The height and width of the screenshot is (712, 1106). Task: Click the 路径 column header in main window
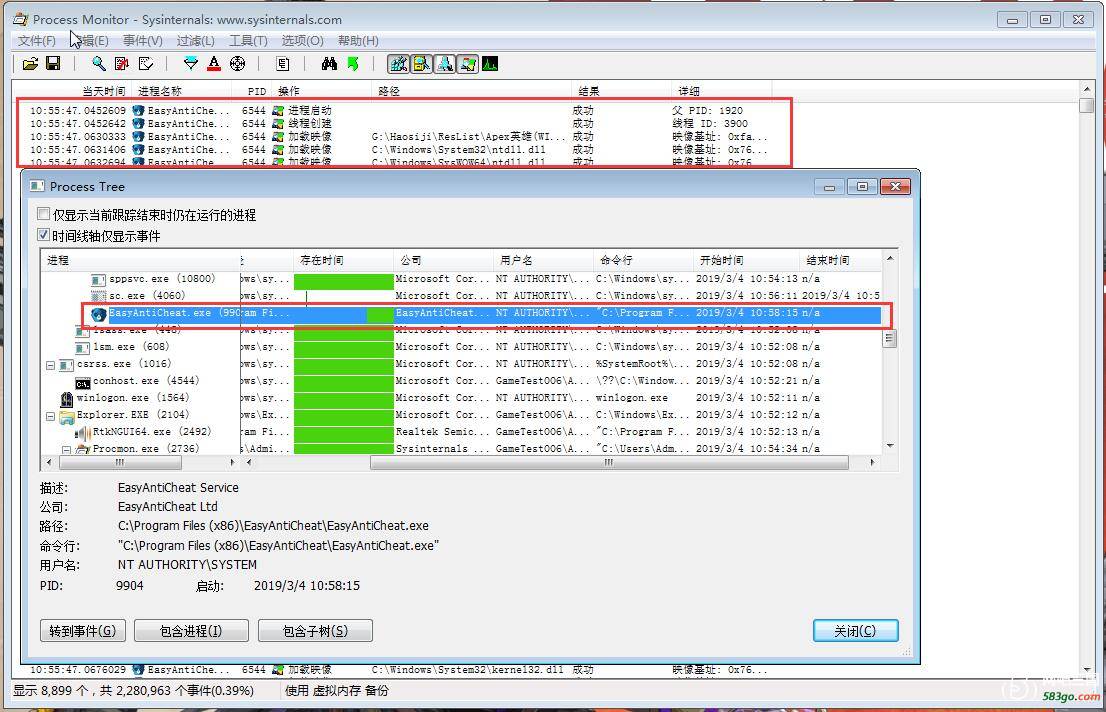click(x=471, y=91)
